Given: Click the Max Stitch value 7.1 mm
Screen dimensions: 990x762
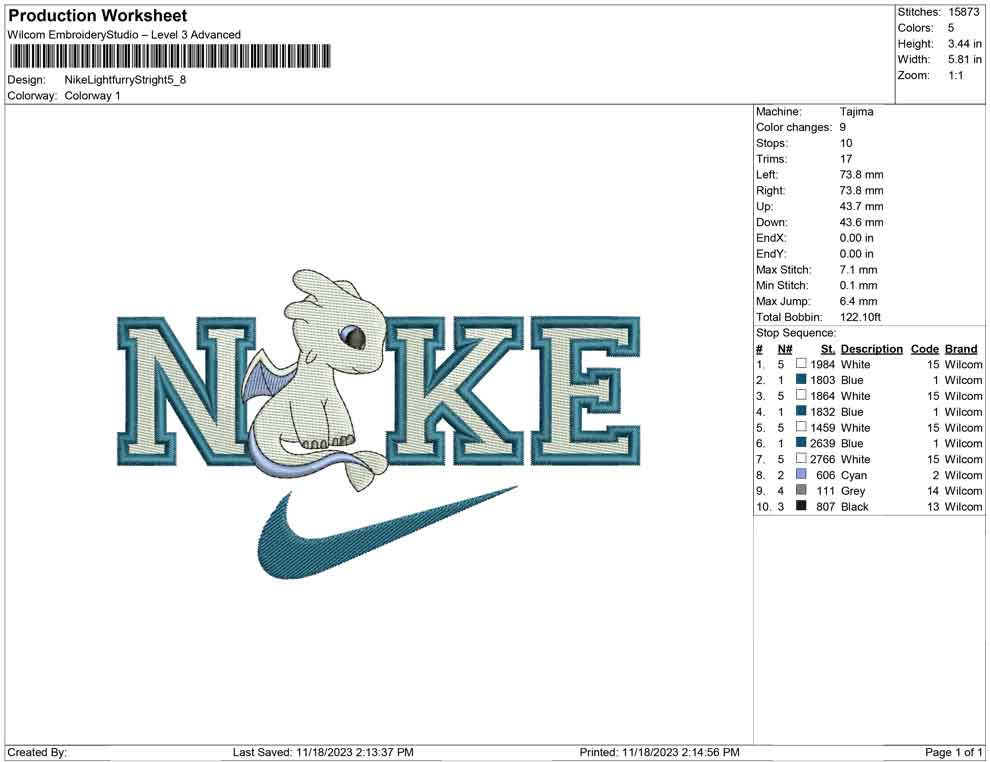Looking at the screenshot, I should [x=859, y=270].
